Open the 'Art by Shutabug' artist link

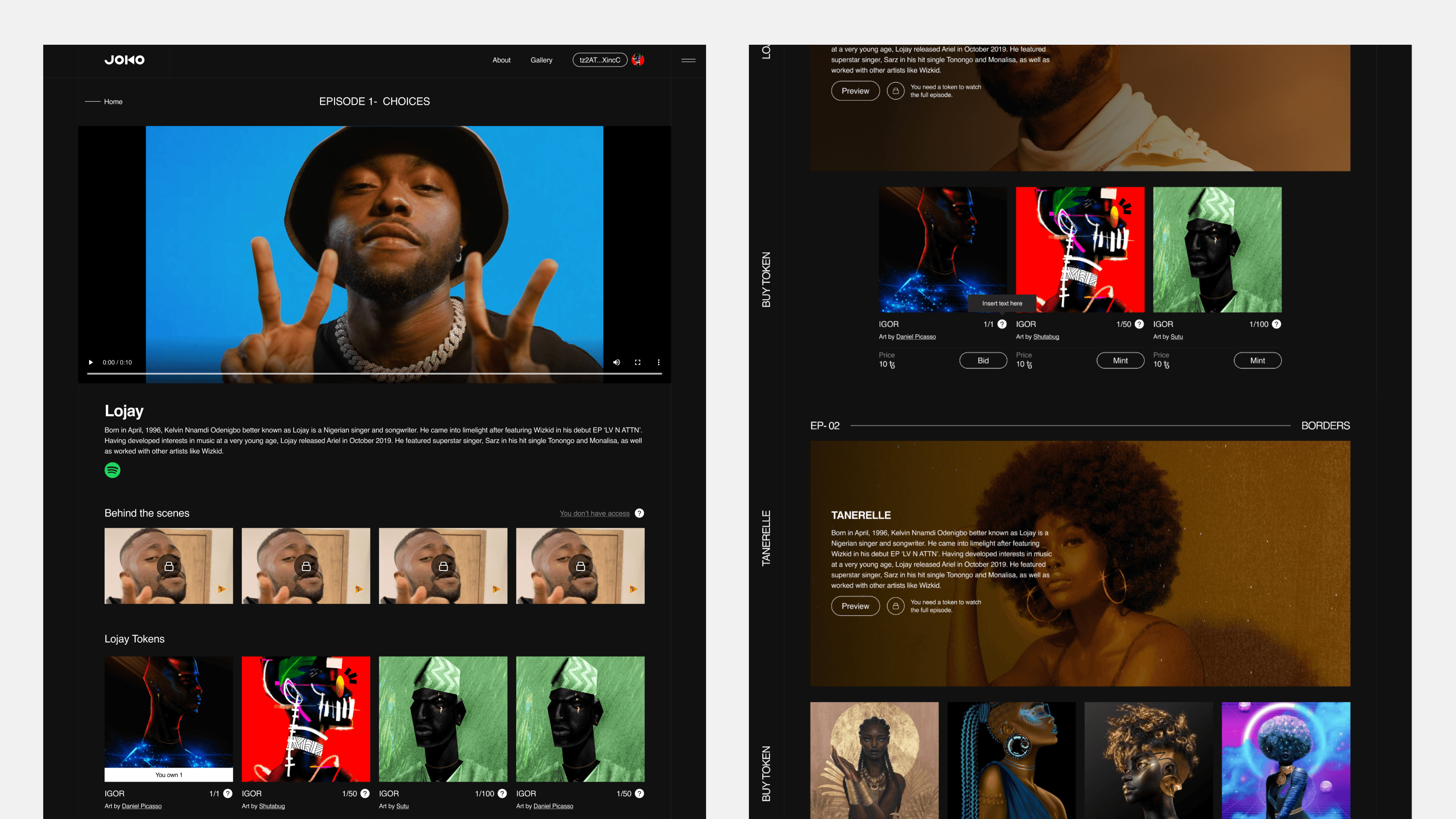[271, 806]
